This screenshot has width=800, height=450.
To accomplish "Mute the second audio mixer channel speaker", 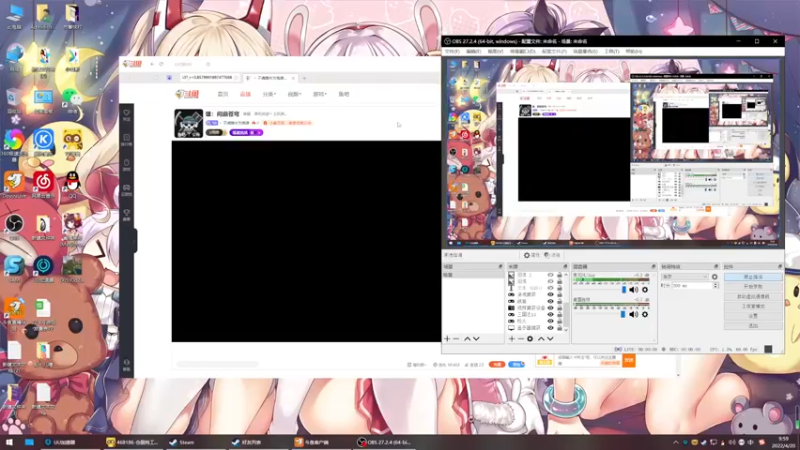I will pyautogui.click(x=634, y=314).
